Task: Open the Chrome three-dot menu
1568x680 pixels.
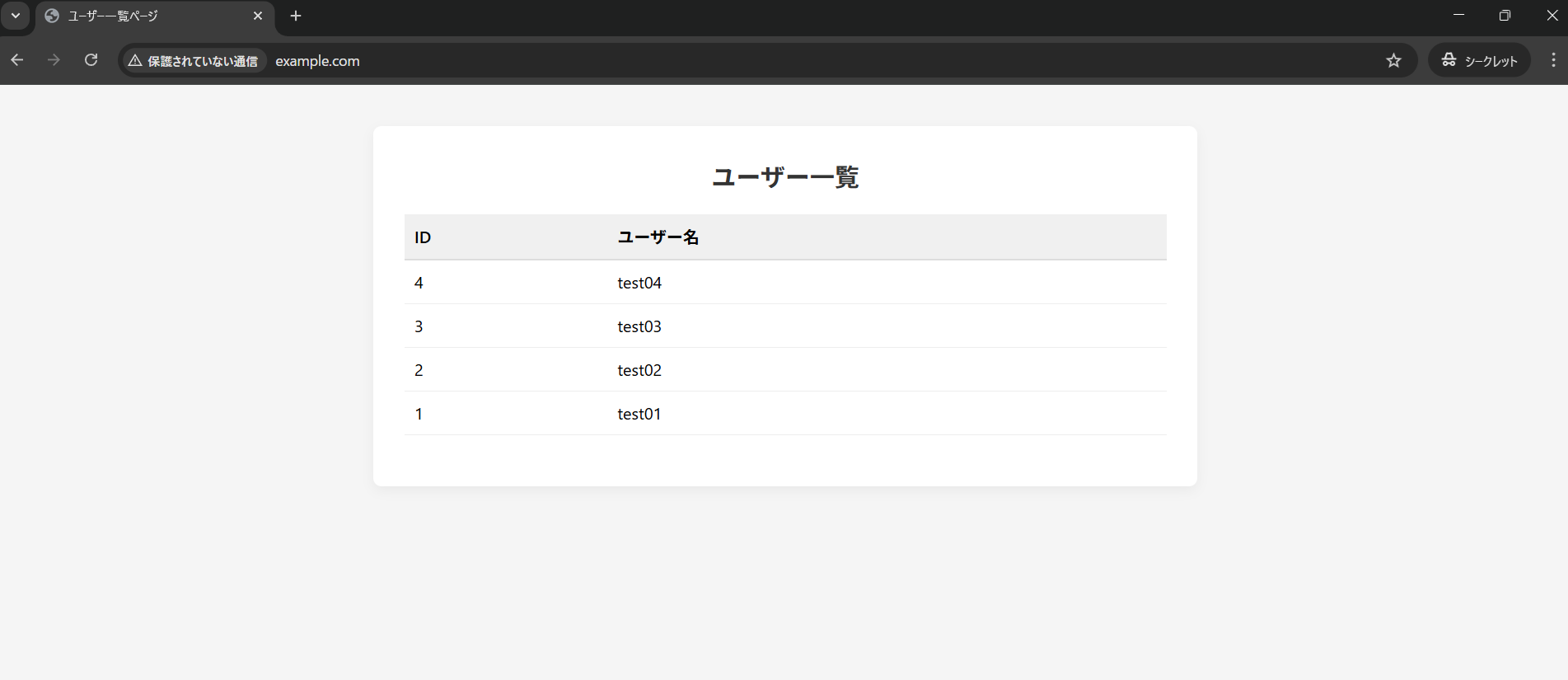Action: 1553,60
